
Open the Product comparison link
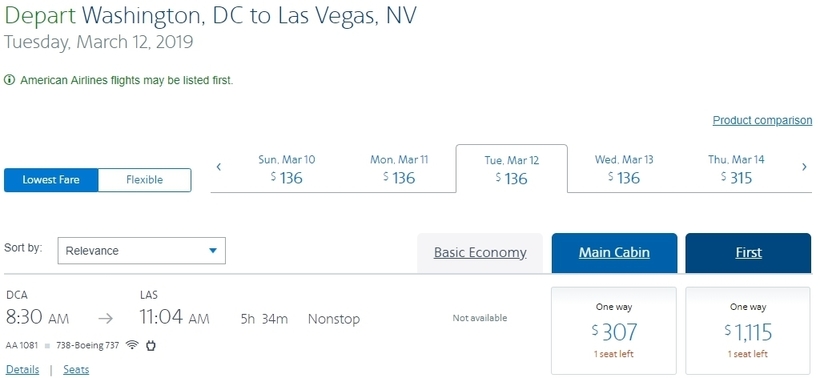762,121
